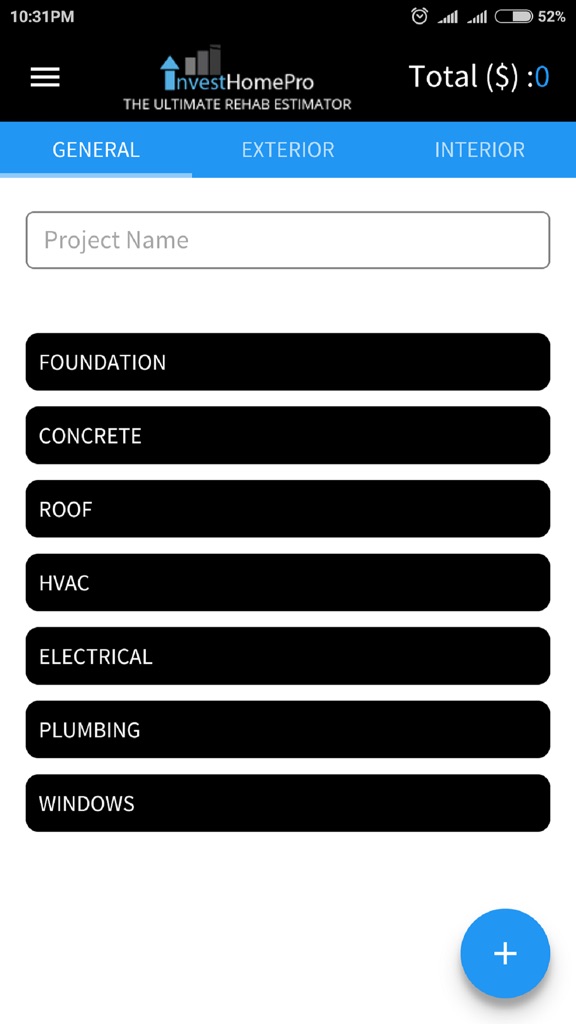This screenshot has width=576, height=1024.
Task: Open the INTERIOR tab
Action: [x=480, y=149]
